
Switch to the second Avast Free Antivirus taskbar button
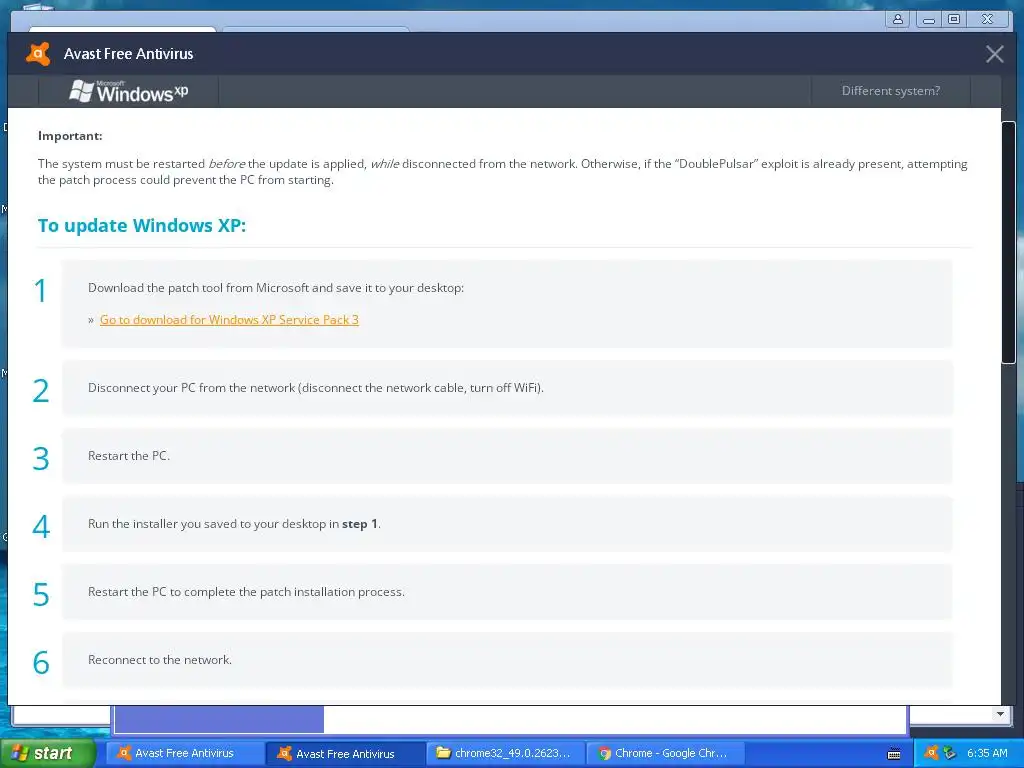(x=345, y=753)
